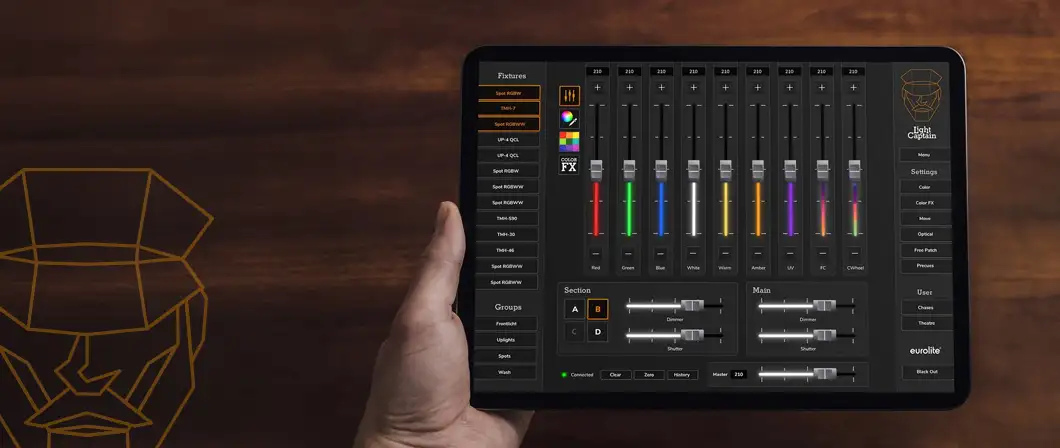Open the Menu button
The width and height of the screenshot is (1060, 448).
pos(923,155)
